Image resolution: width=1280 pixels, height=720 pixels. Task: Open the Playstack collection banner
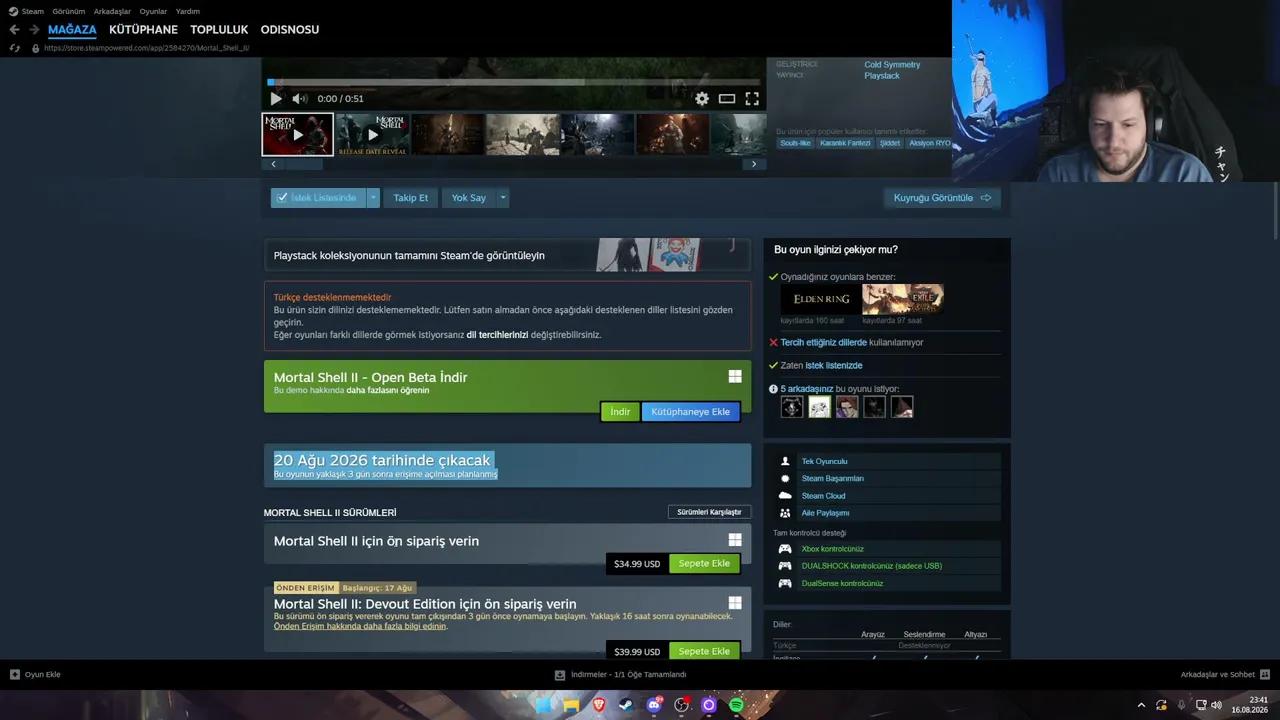click(x=507, y=255)
